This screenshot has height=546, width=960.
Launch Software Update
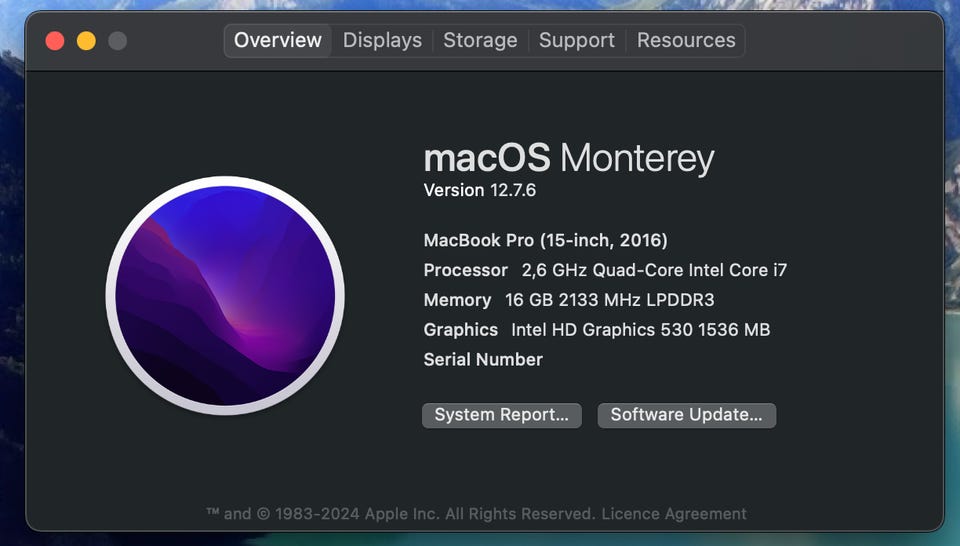(686, 415)
